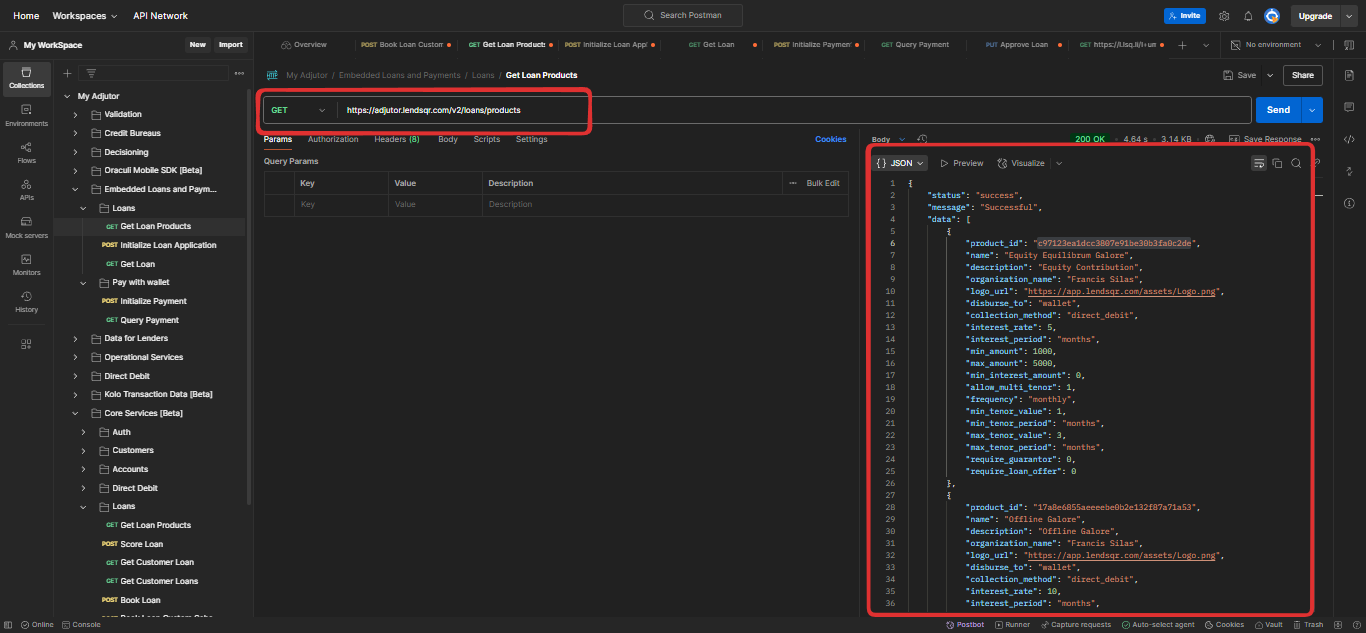The width and height of the screenshot is (1366, 633).
Task: Click the Trash icon in status bar
Action: tap(1309, 624)
